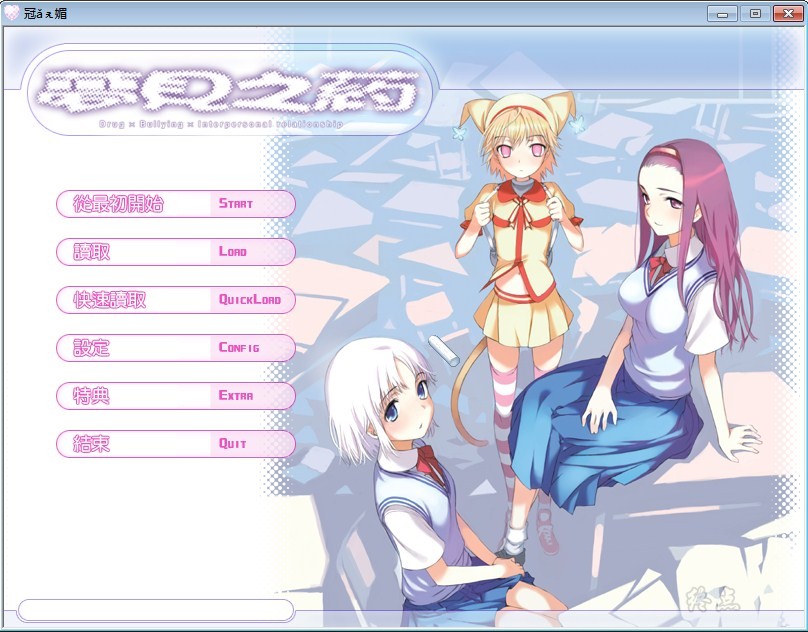Select the QuickLoad menu option
Image resolution: width=808 pixels, height=632 pixels.
click(x=176, y=300)
